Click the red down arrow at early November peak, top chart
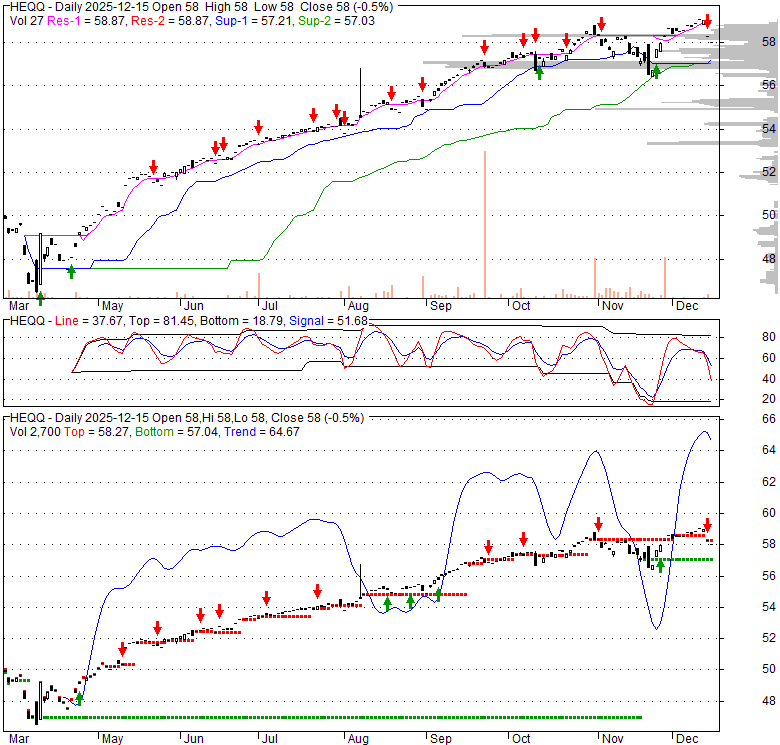The width and height of the screenshot is (780, 745). tap(601, 24)
